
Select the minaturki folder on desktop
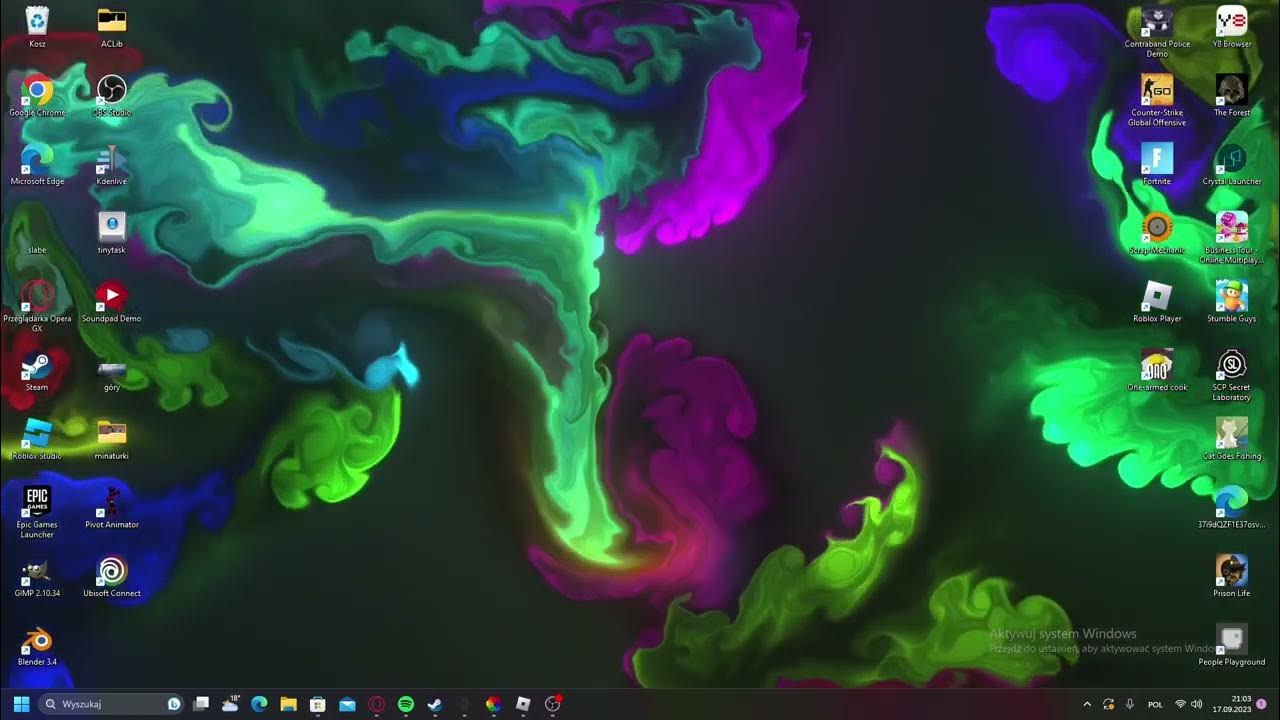point(112,439)
